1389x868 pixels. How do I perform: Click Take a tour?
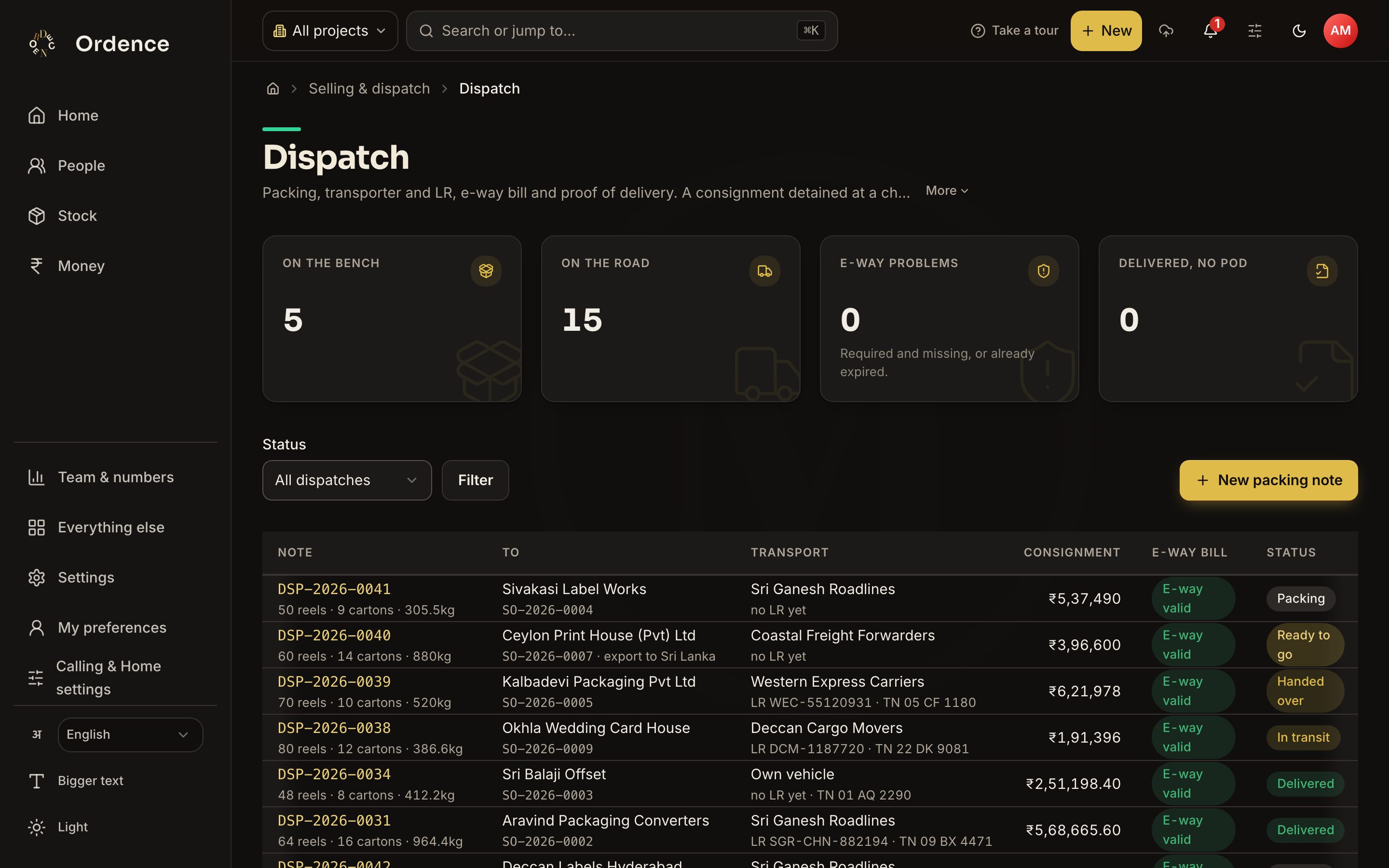(1014, 30)
